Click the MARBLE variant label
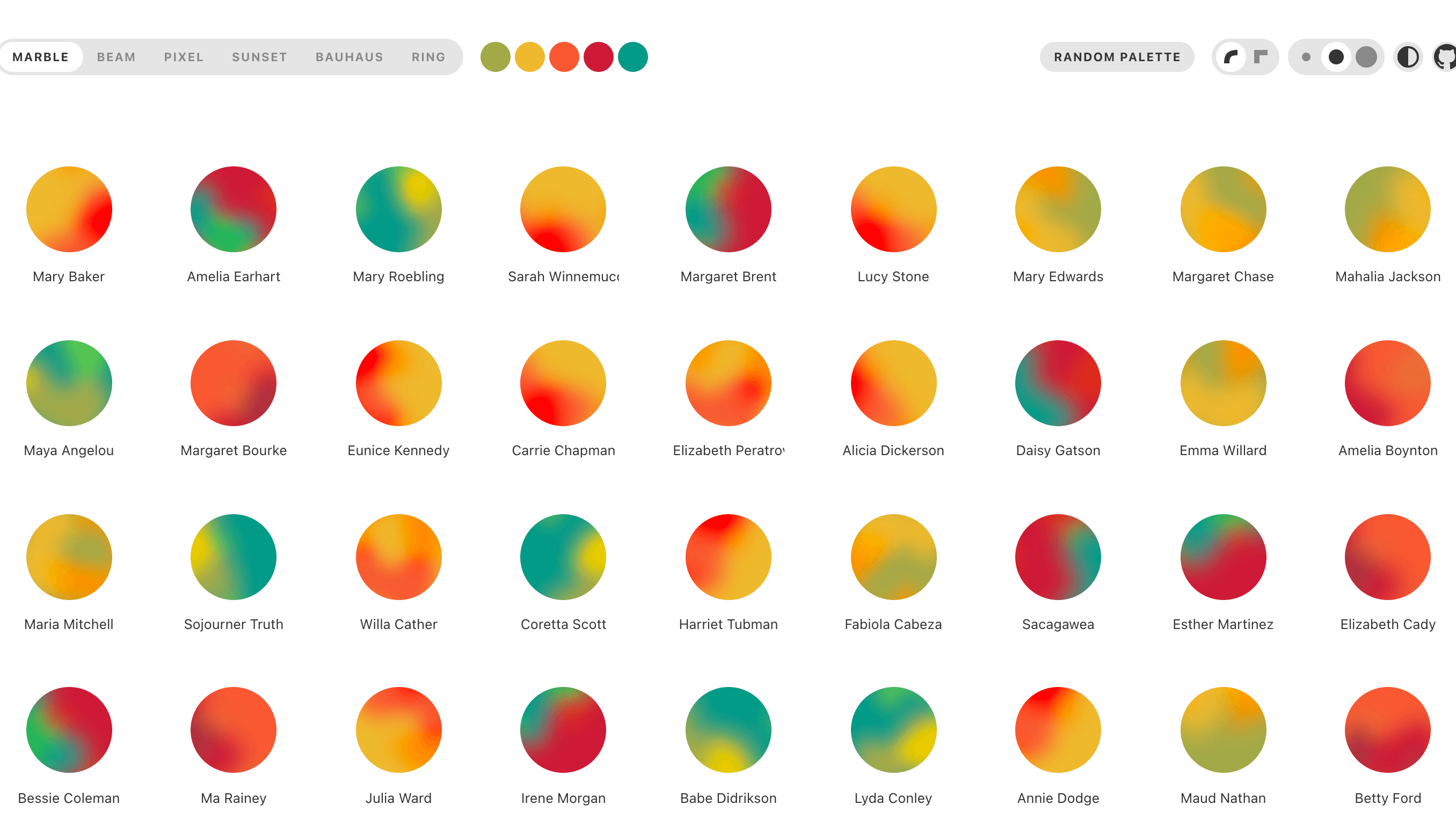The image size is (1456, 819). [41, 56]
